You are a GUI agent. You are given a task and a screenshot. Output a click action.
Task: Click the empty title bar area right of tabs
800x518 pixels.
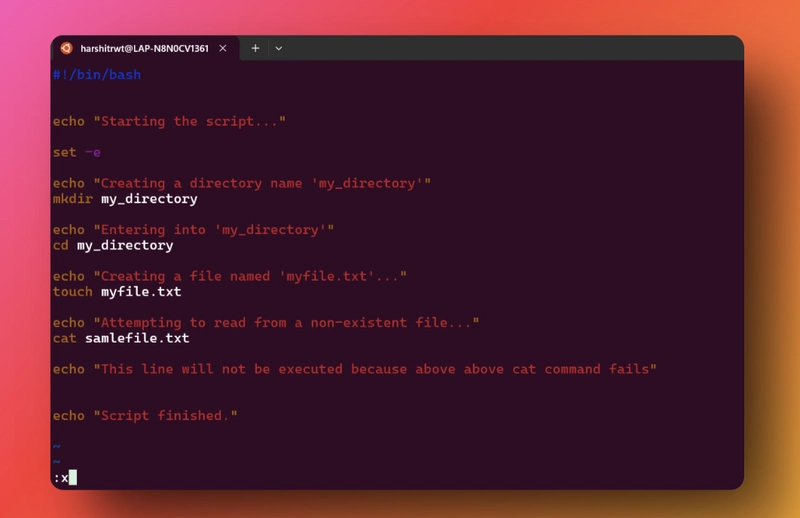[x=500, y=48]
